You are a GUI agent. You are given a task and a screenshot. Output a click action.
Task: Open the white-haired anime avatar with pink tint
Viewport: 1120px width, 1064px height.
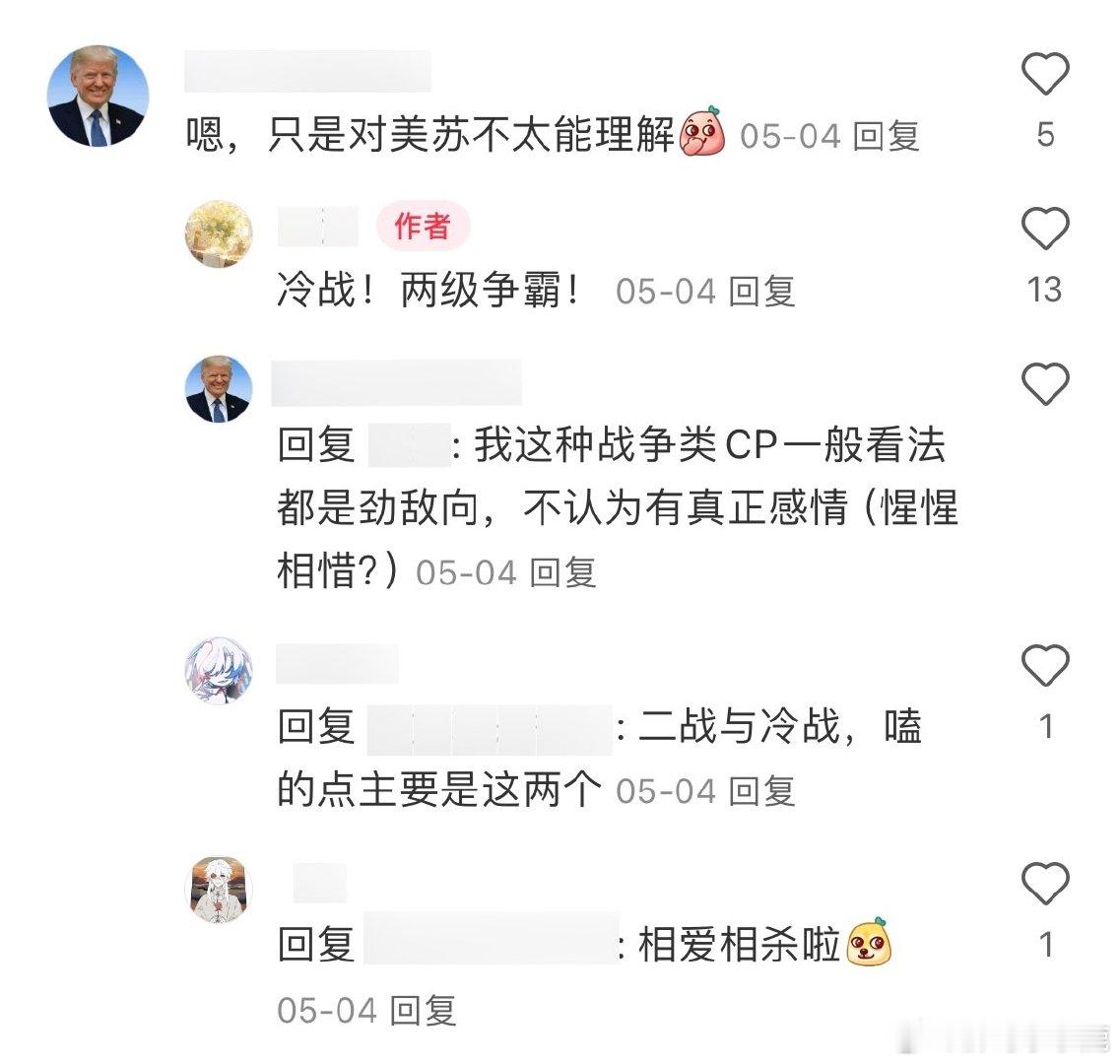219,671
